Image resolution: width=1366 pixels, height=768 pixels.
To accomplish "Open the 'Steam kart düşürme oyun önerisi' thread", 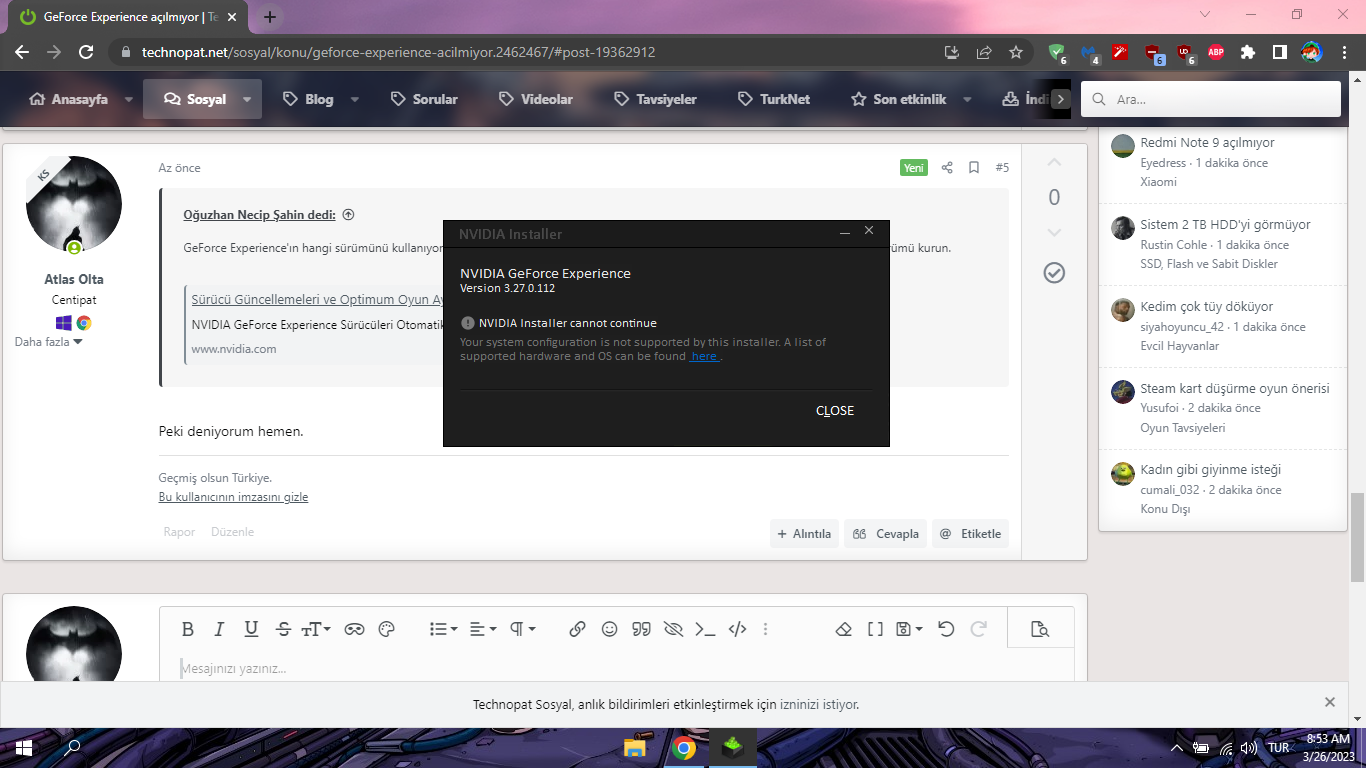I will point(1235,389).
